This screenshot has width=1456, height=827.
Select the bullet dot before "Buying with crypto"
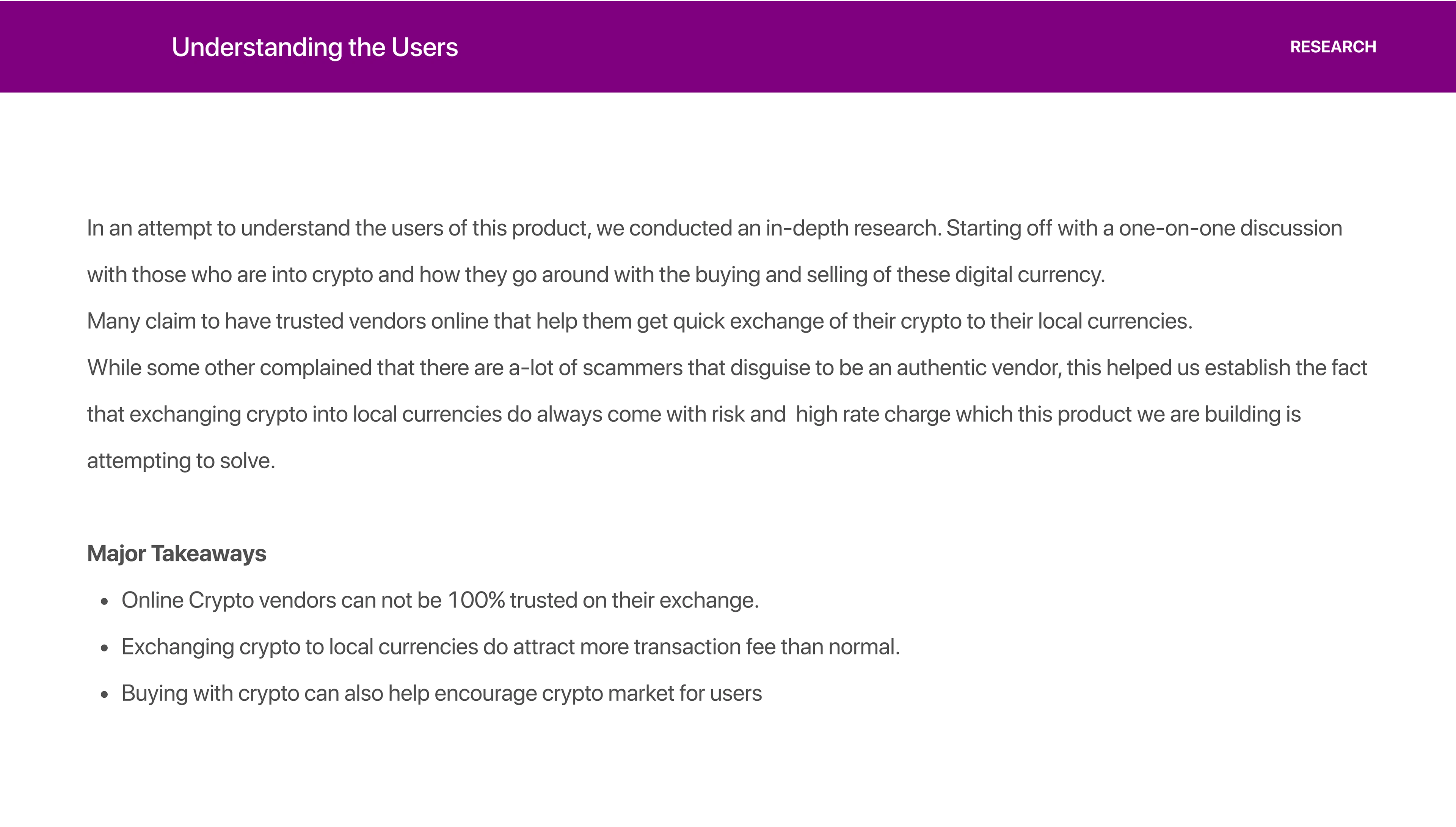click(x=104, y=695)
